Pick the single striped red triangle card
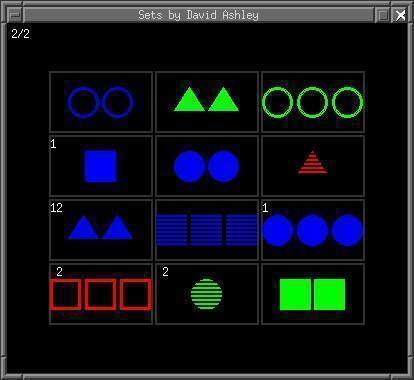The width and height of the screenshot is (414, 380). (313, 166)
